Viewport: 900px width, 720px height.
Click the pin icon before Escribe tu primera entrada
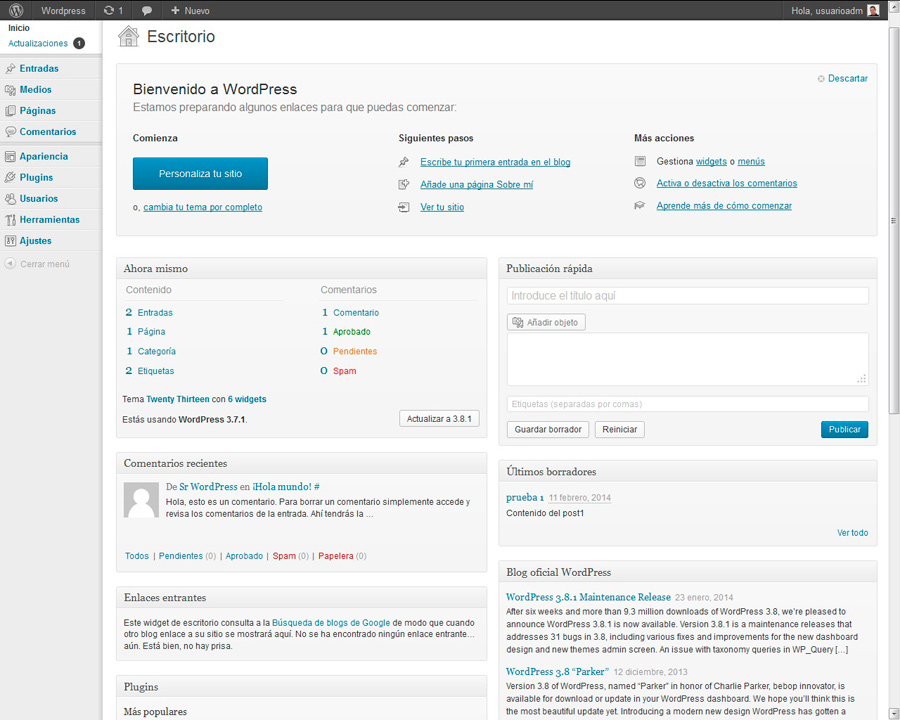[404, 162]
